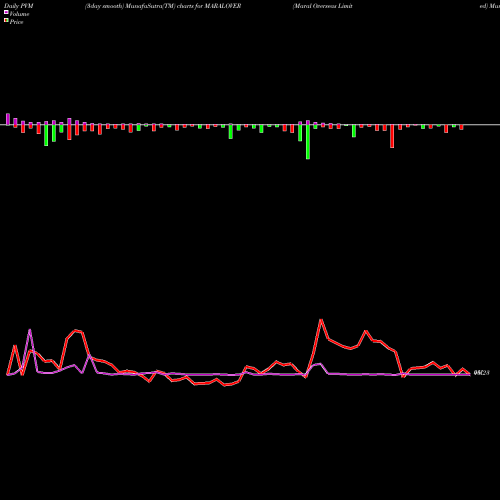The height and width of the screenshot is (500, 500).
Task: Click the MunafaSutra charts for MARALOVER title
Action: pyautogui.click(x=163, y=6)
